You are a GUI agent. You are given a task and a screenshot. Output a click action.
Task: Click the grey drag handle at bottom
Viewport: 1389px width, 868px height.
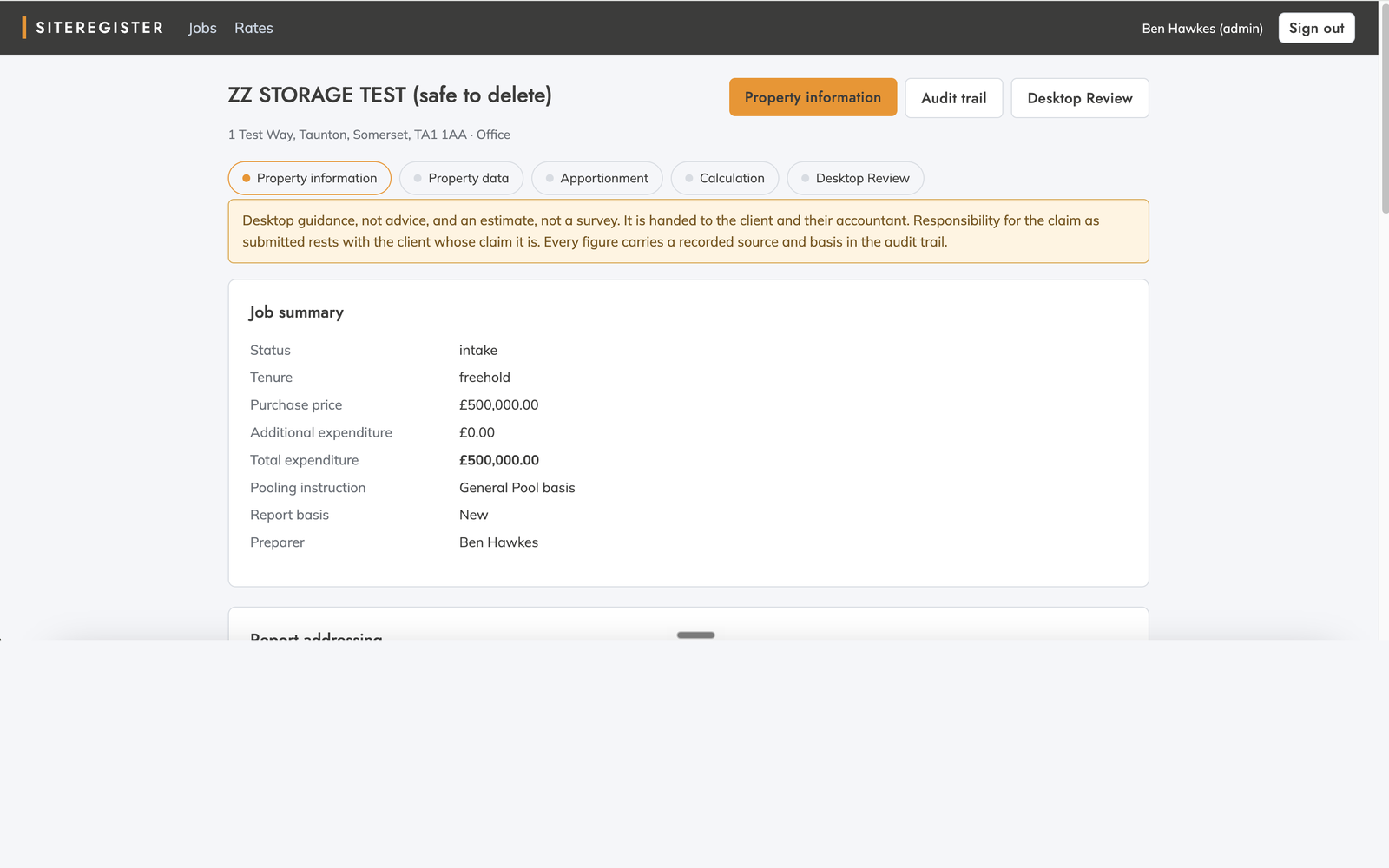(696, 635)
